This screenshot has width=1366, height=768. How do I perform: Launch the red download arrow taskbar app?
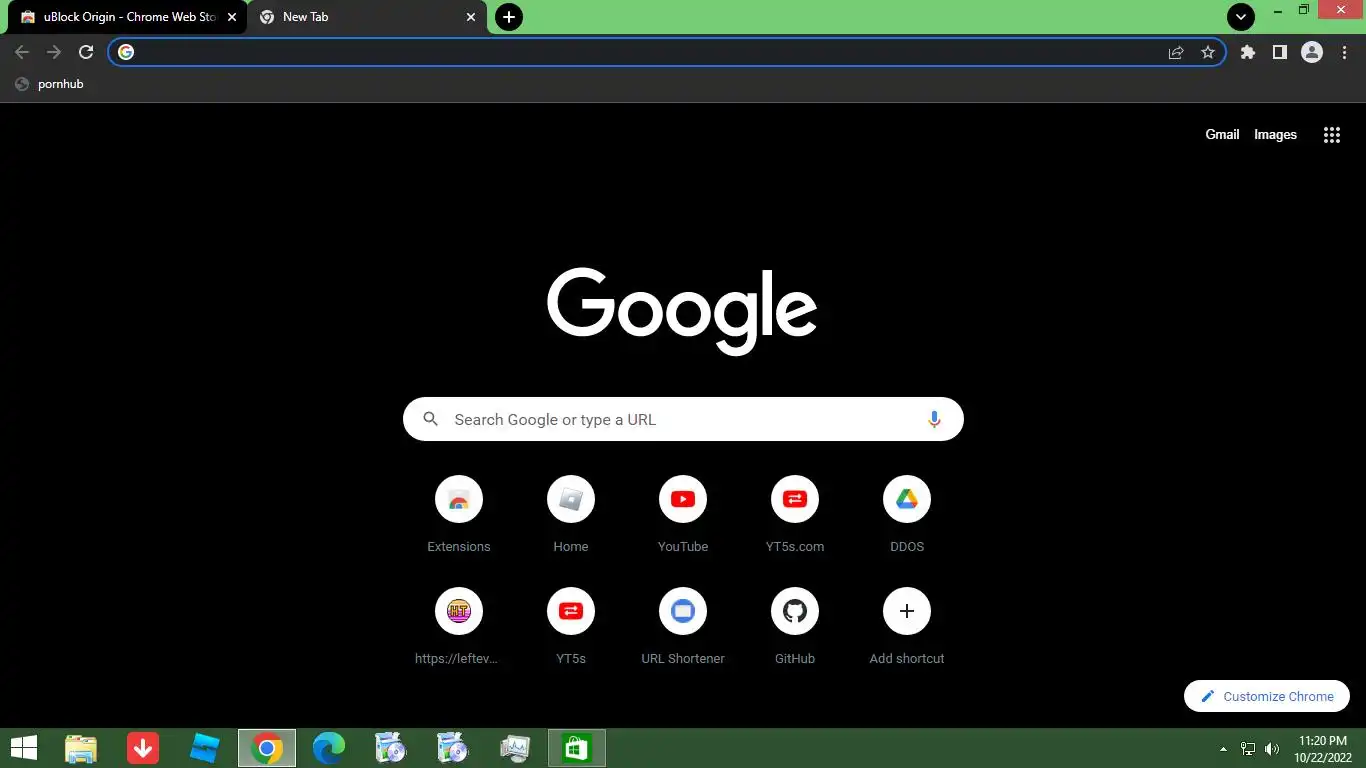click(143, 748)
